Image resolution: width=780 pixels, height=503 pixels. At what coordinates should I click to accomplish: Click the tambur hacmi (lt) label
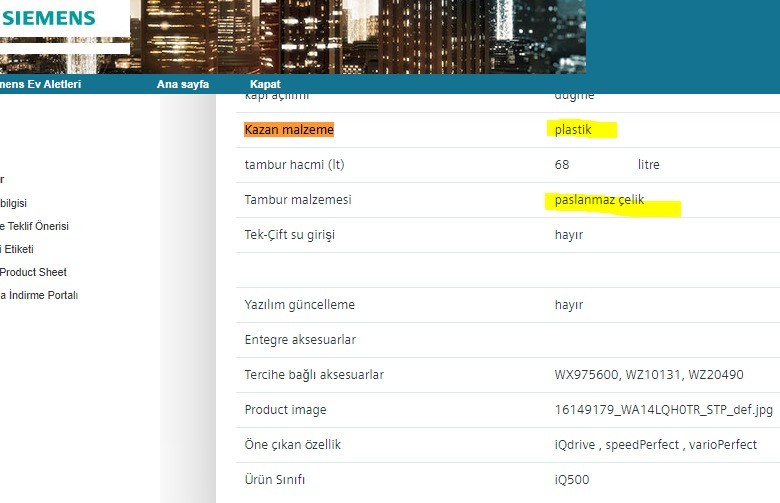tap(294, 165)
